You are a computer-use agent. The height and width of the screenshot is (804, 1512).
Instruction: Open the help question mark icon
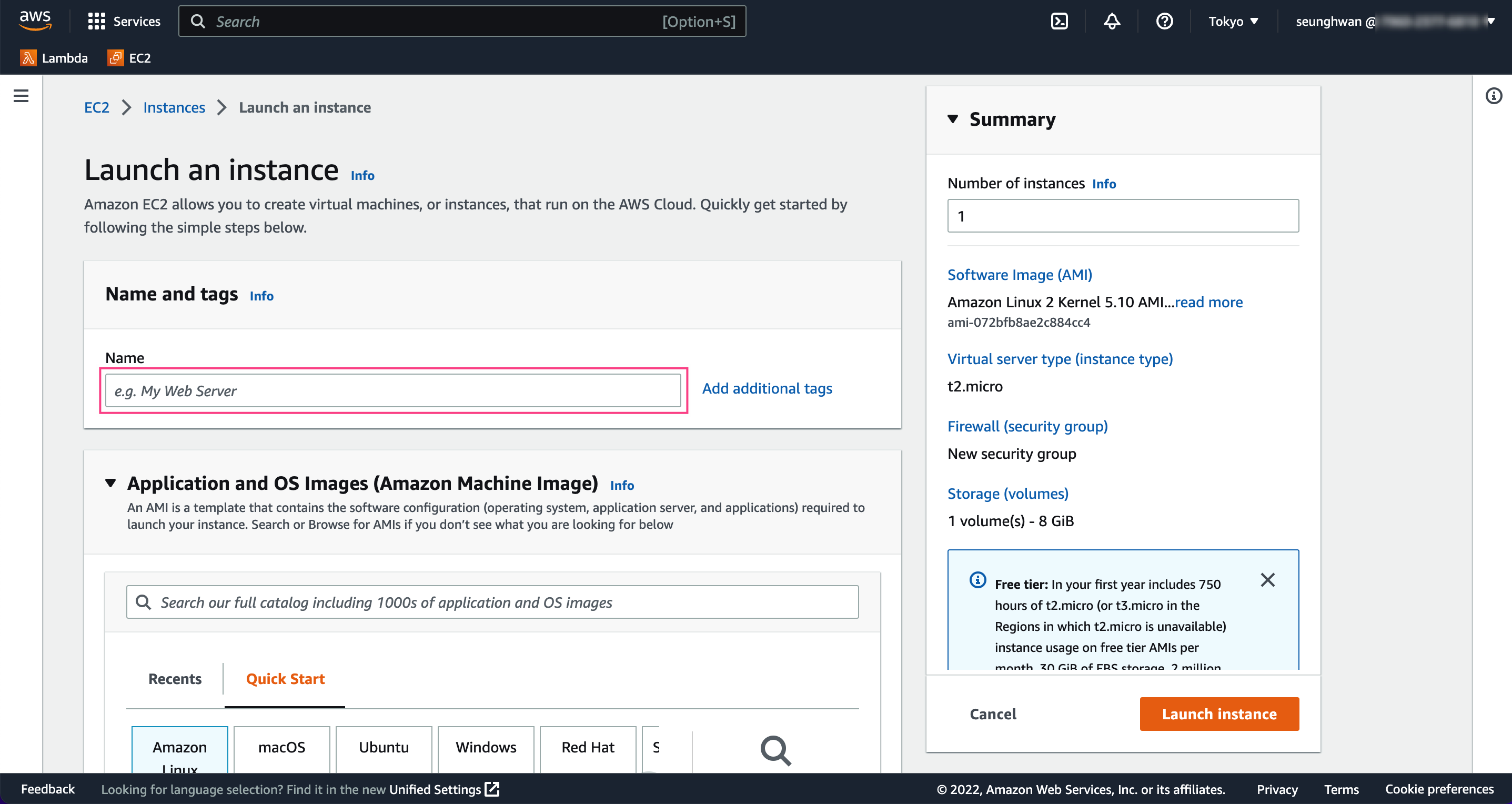click(1164, 22)
